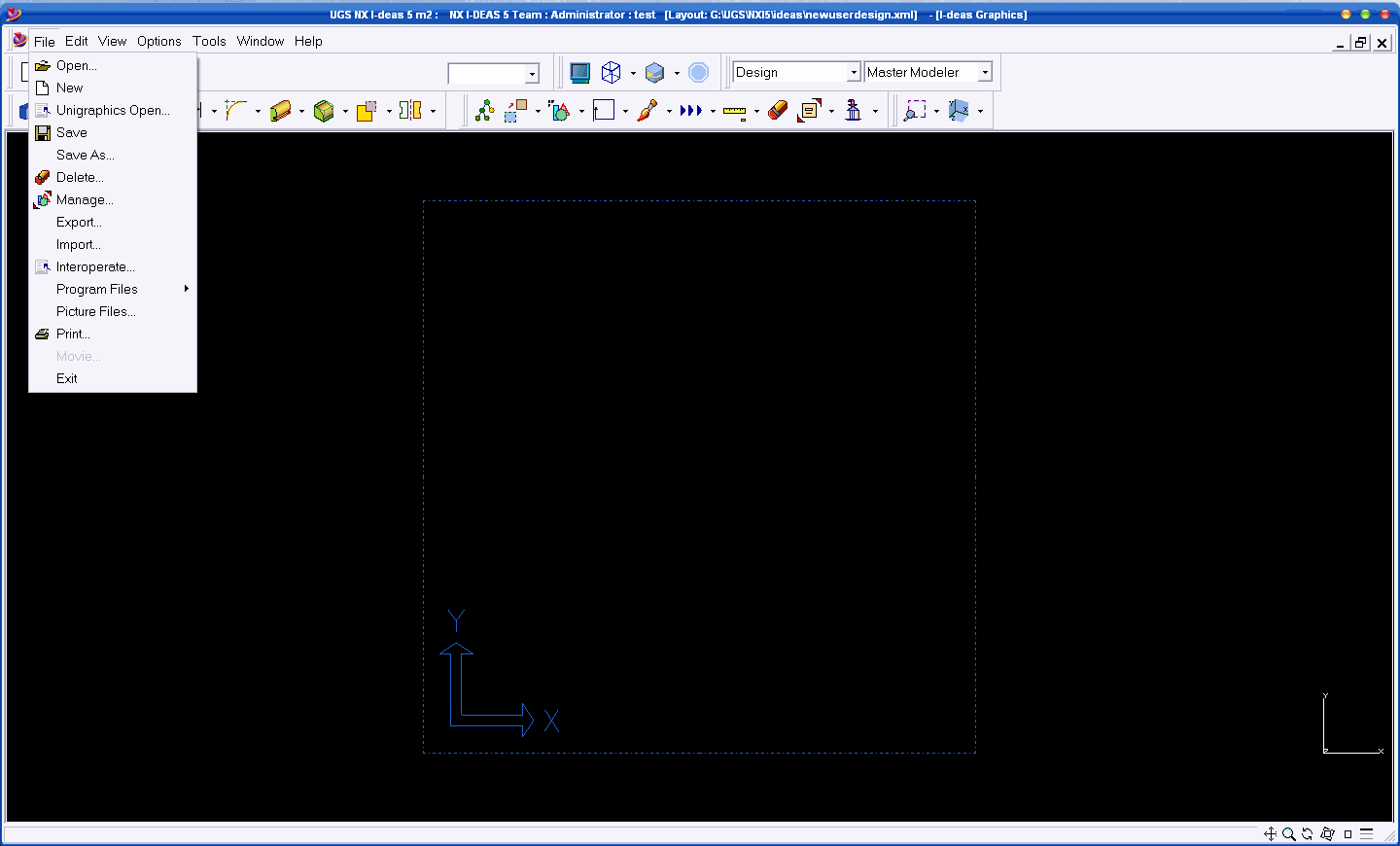Choose Save from File menu

113,132
